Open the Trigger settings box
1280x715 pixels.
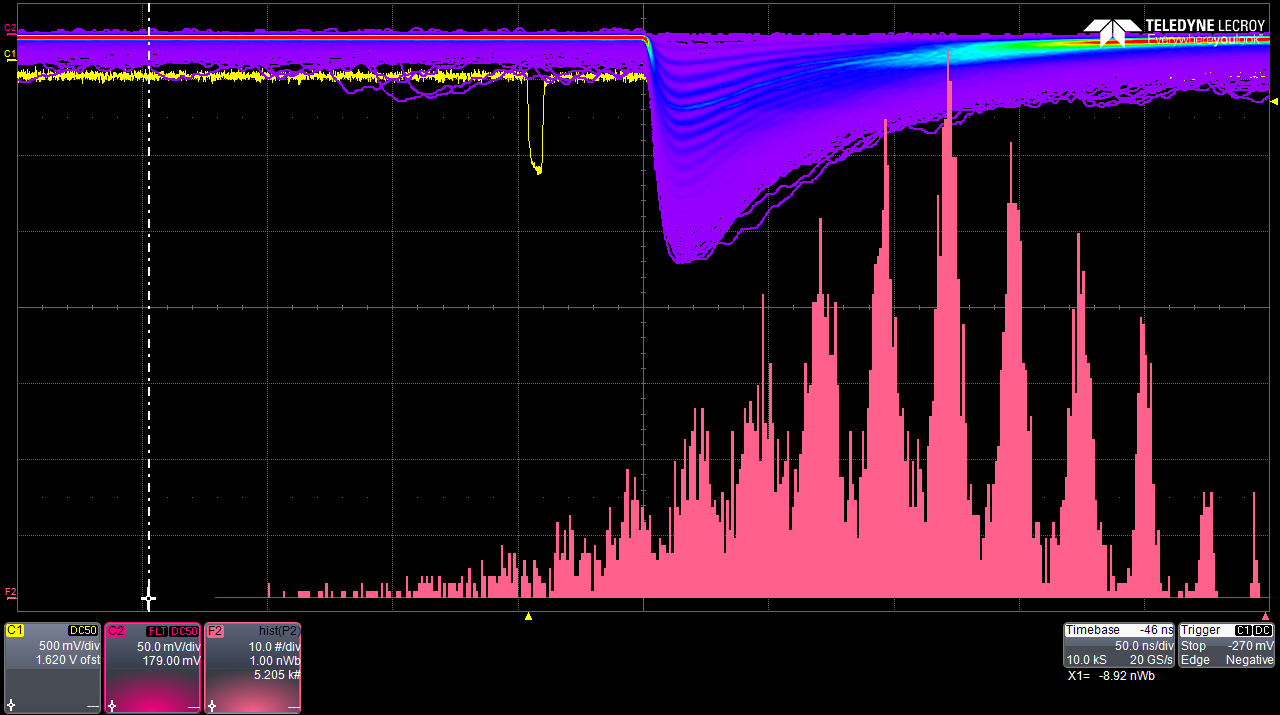(x=1227, y=645)
